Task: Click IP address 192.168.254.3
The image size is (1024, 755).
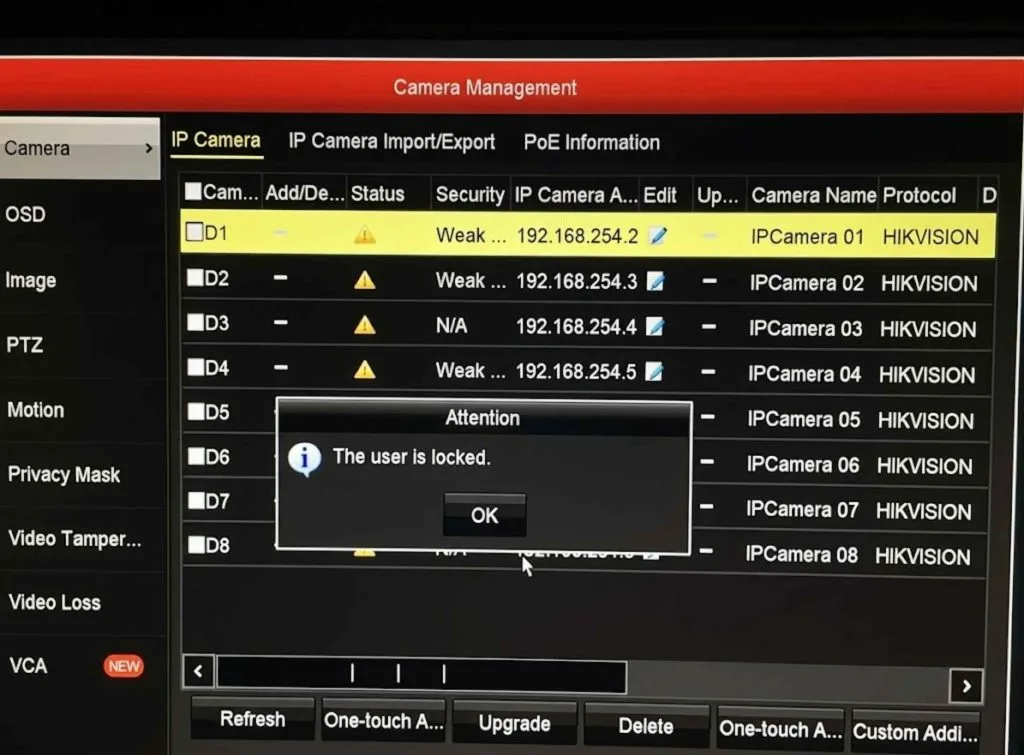Action: [x=577, y=281]
